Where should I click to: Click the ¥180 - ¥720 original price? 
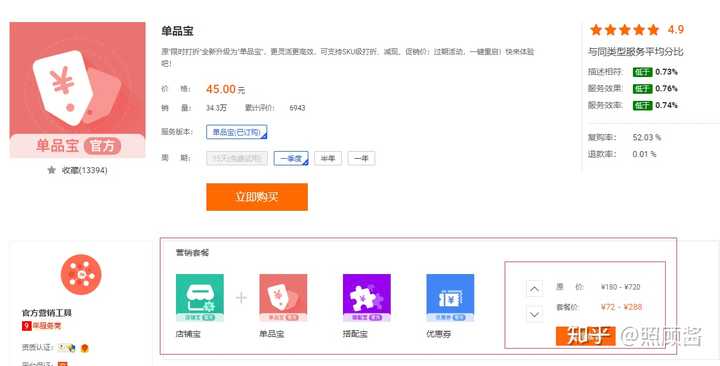(620, 287)
